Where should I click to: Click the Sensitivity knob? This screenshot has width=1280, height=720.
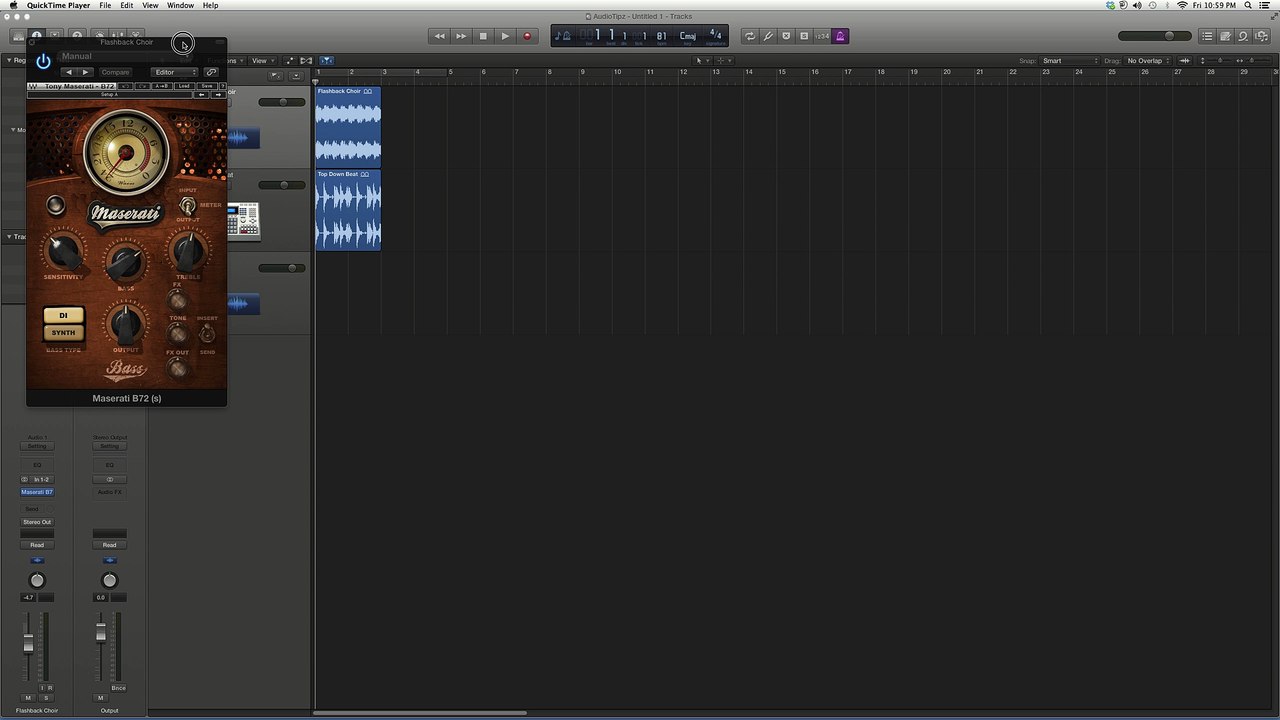click(63, 250)
